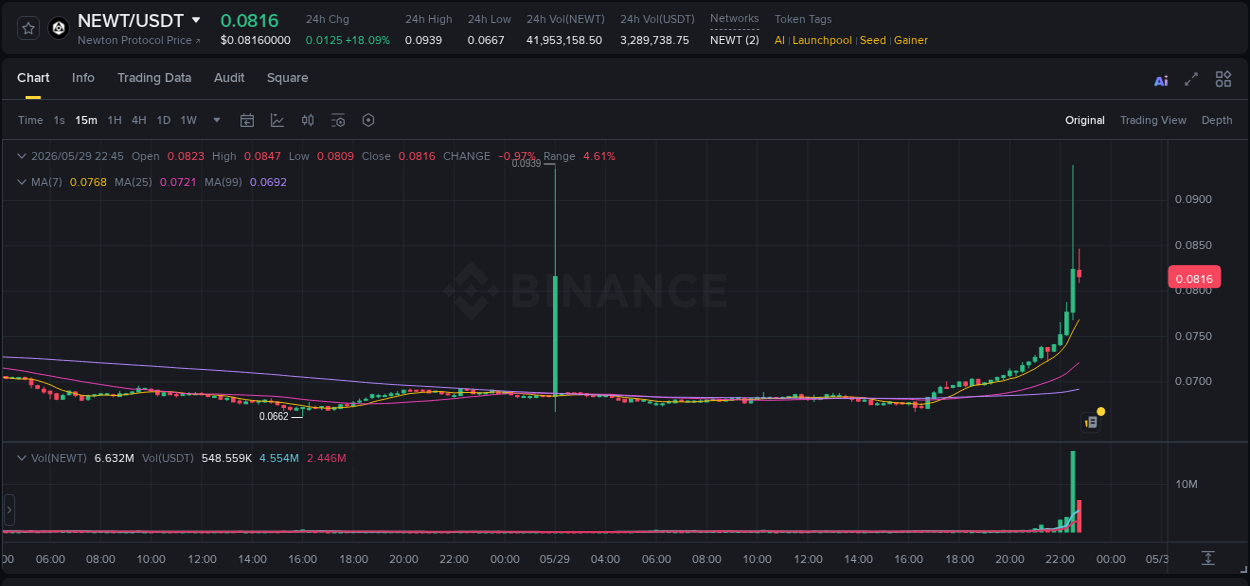1250x586 pixels.
Task: Select the 4H interval
Action: 138,120
